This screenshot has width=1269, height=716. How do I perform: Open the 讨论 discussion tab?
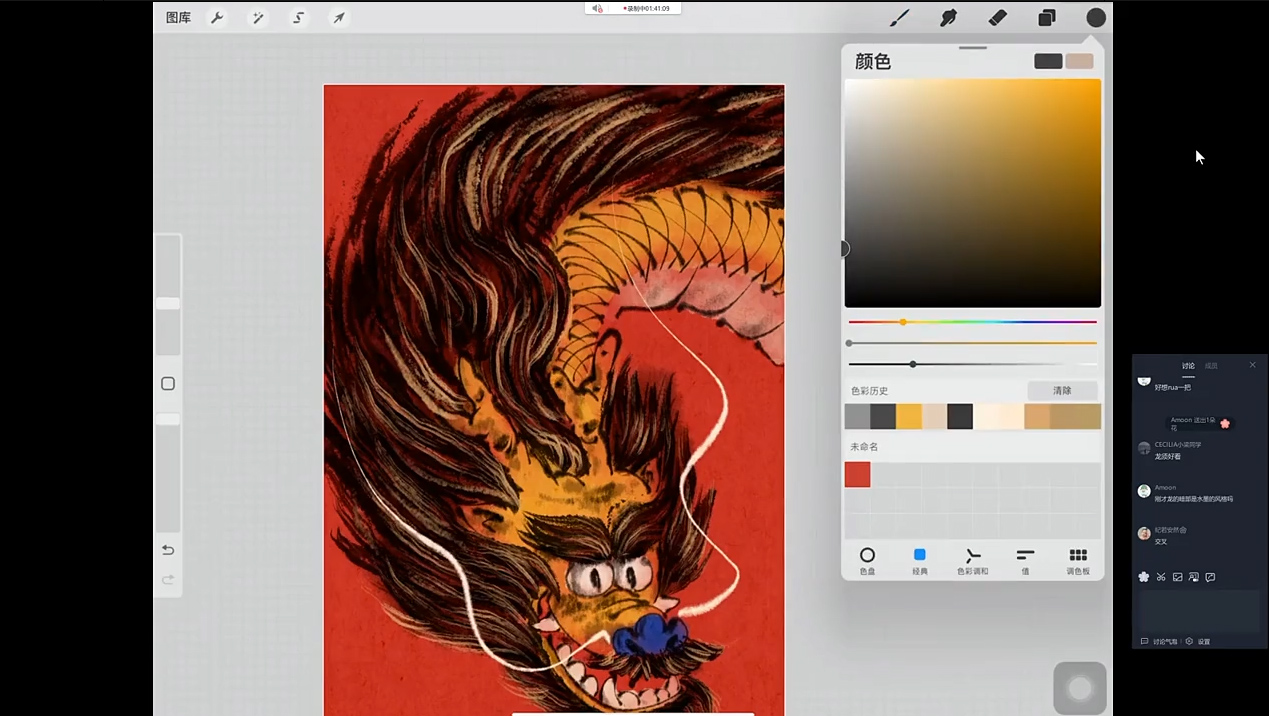click(x=1188, y=366)
